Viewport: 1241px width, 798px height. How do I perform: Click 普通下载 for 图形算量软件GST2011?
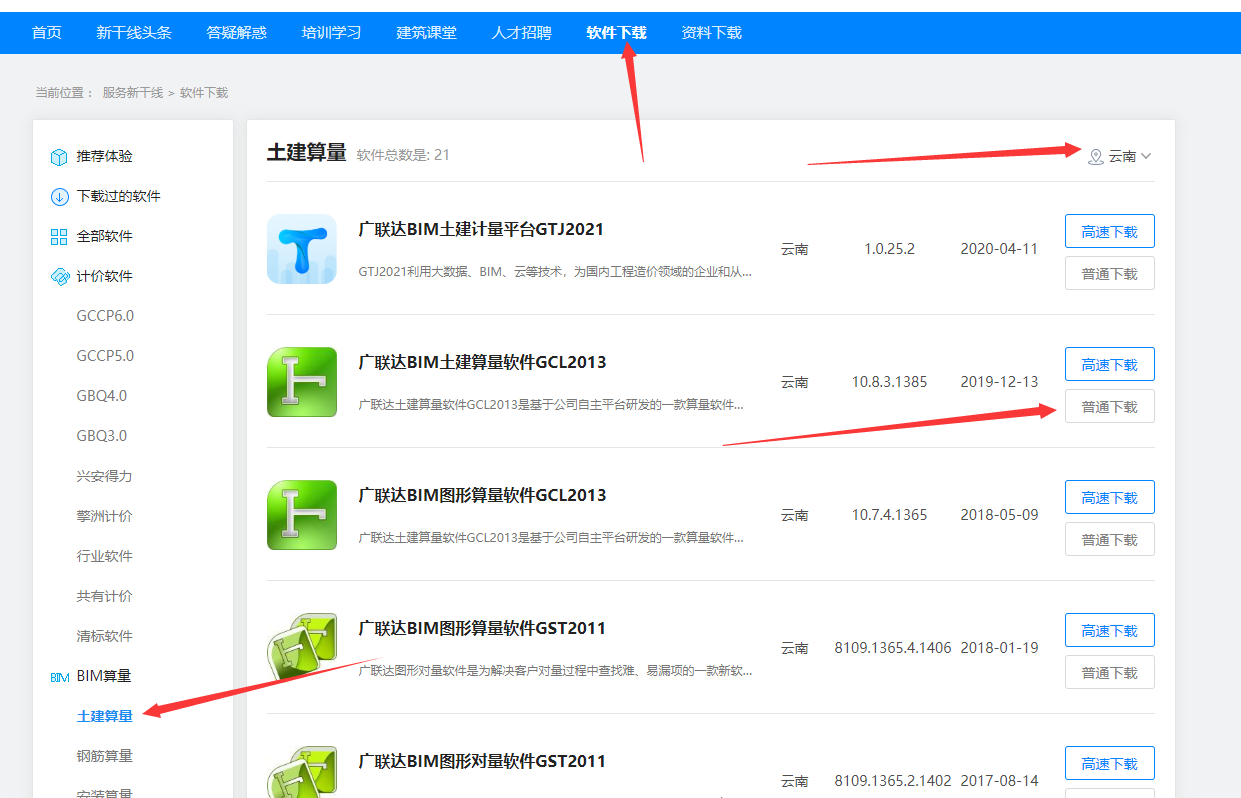[x=1110, y=672]
